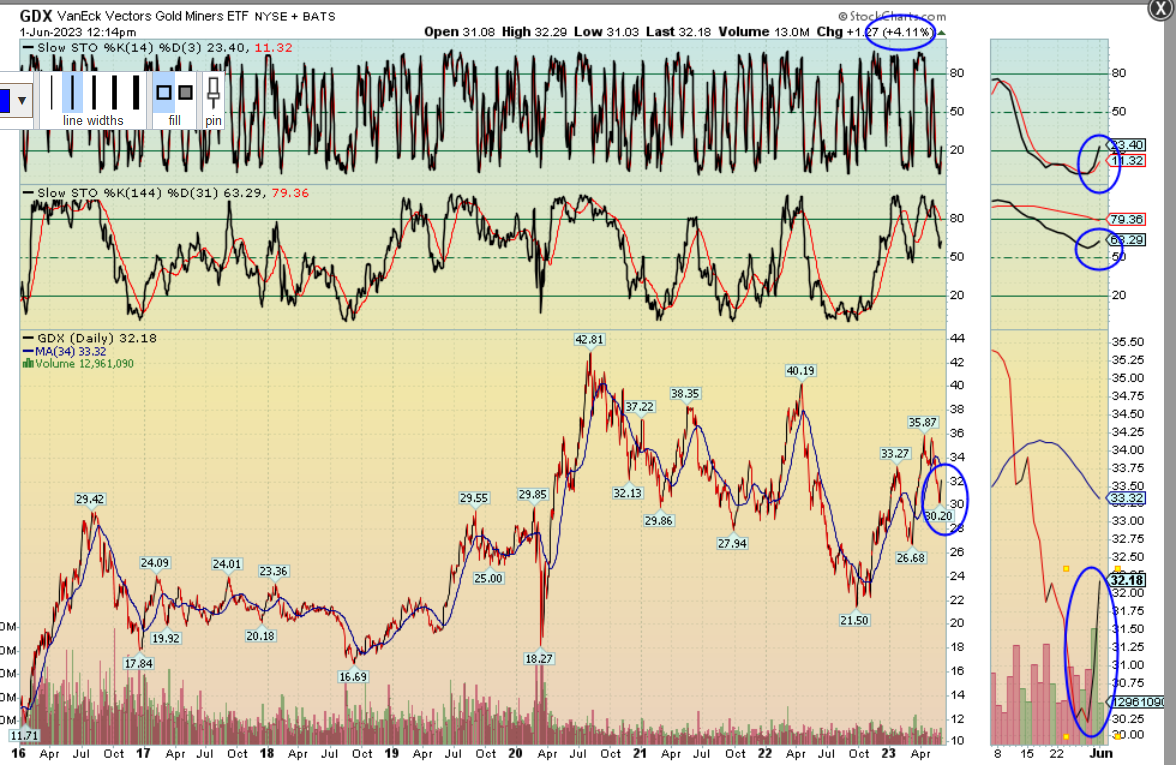Choose the second line width option
Screen dimensions: 1176x765
click(71, 92)
